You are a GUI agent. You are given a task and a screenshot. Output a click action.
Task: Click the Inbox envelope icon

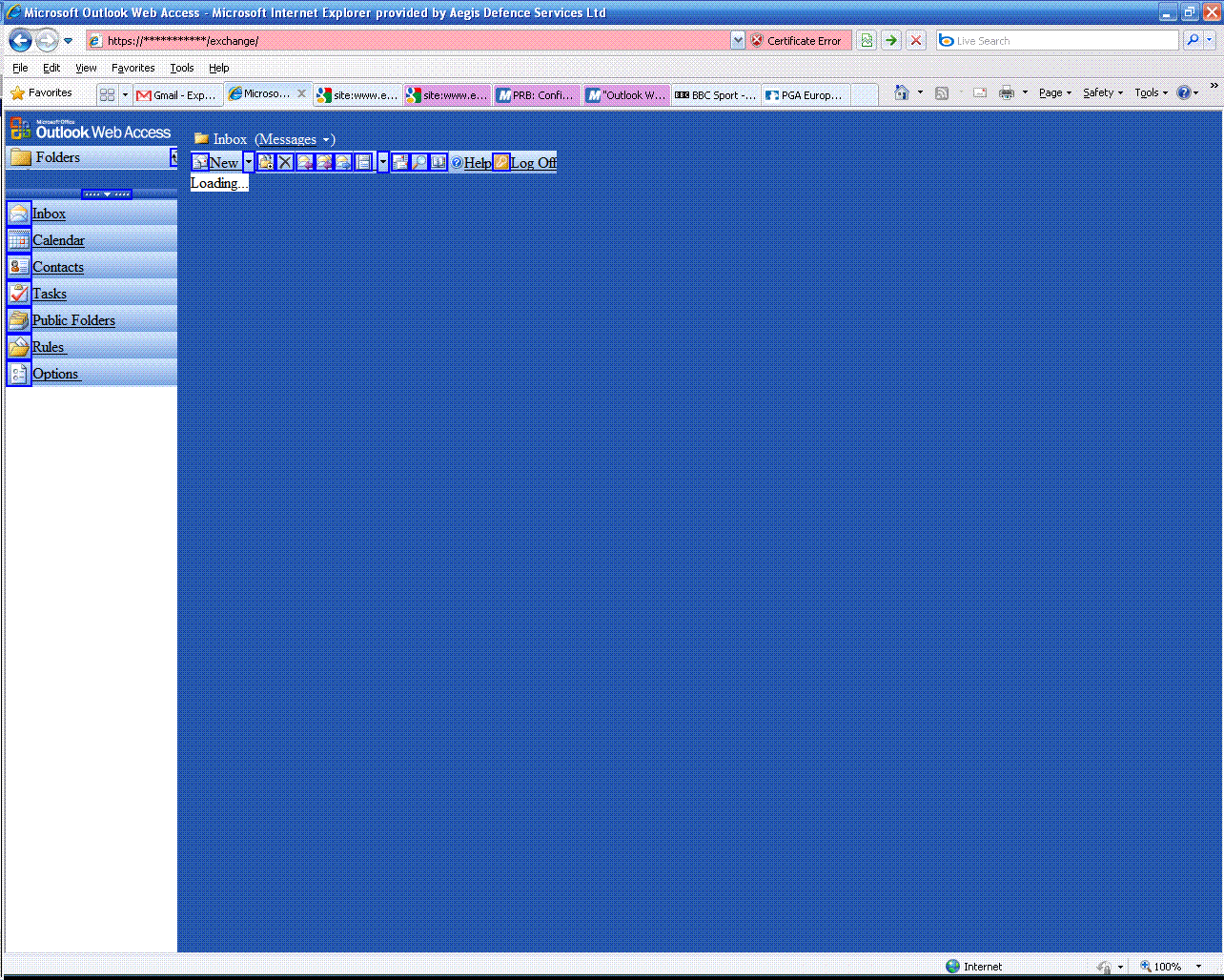[19, 214]
